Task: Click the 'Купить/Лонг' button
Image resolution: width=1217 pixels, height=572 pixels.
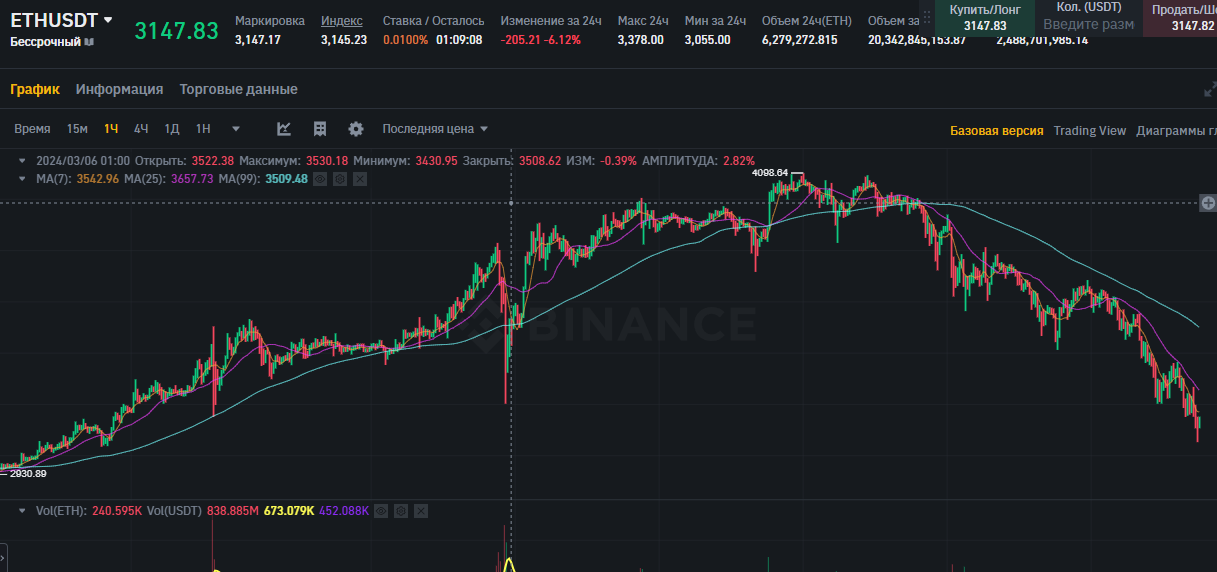Action: pyautogui.click(x=985, y=17)
